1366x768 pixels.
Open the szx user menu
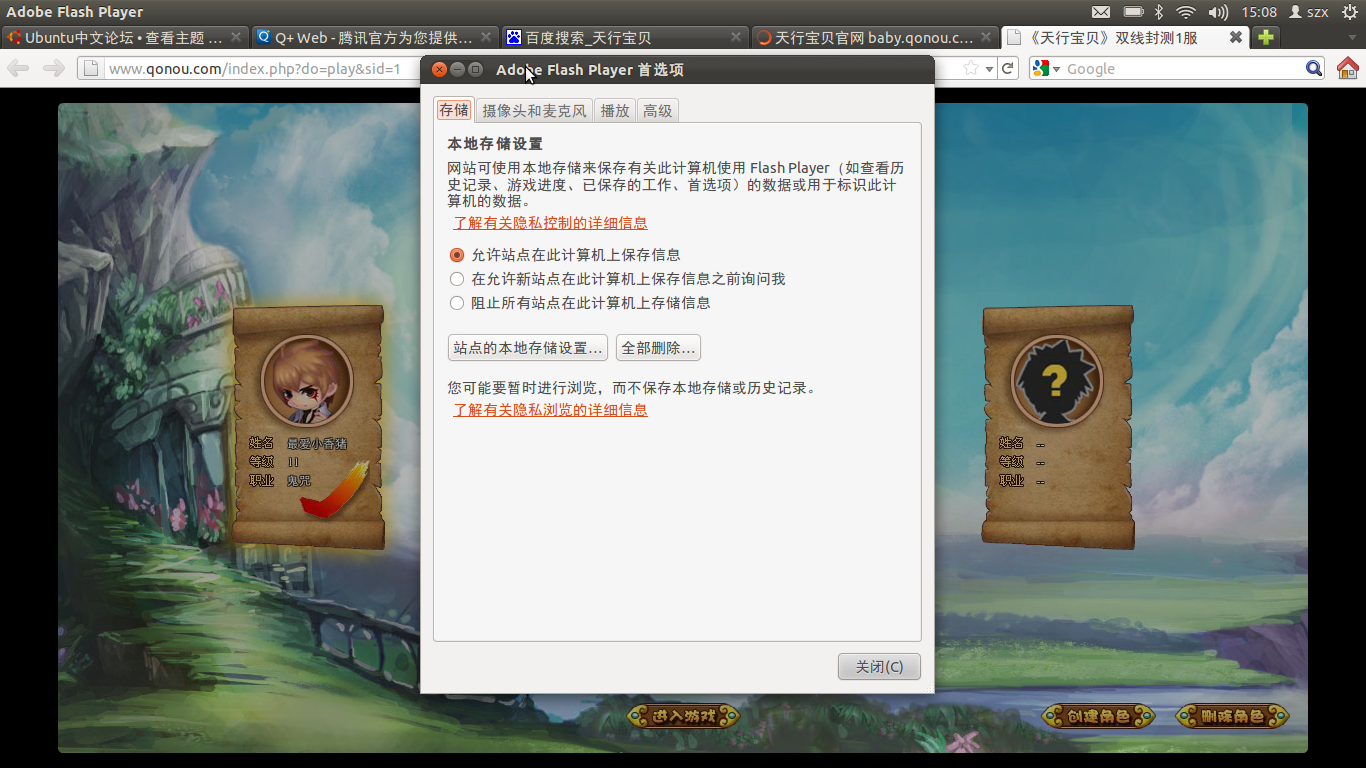click(1309, 12)
